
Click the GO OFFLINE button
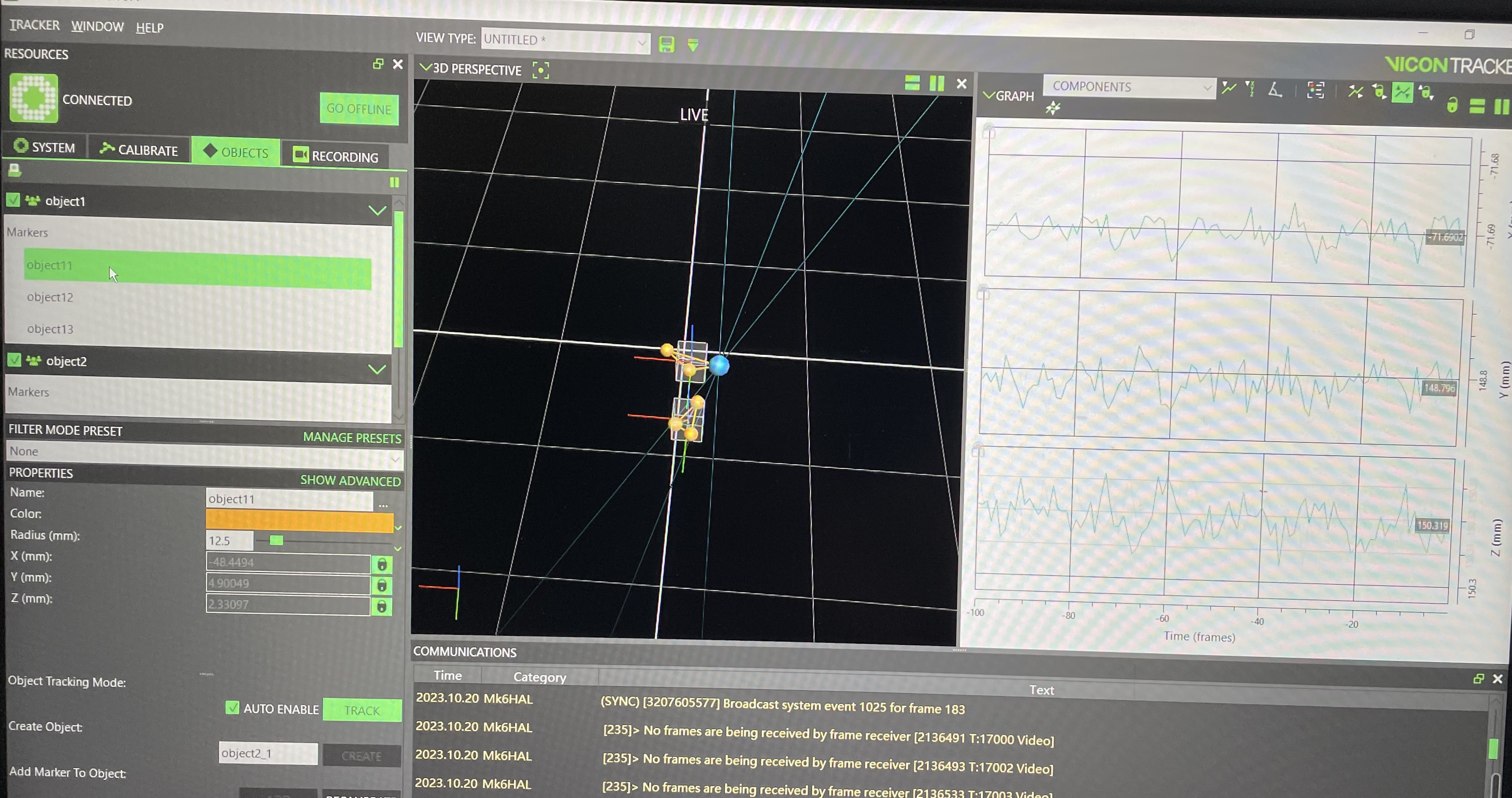(359, 109)
